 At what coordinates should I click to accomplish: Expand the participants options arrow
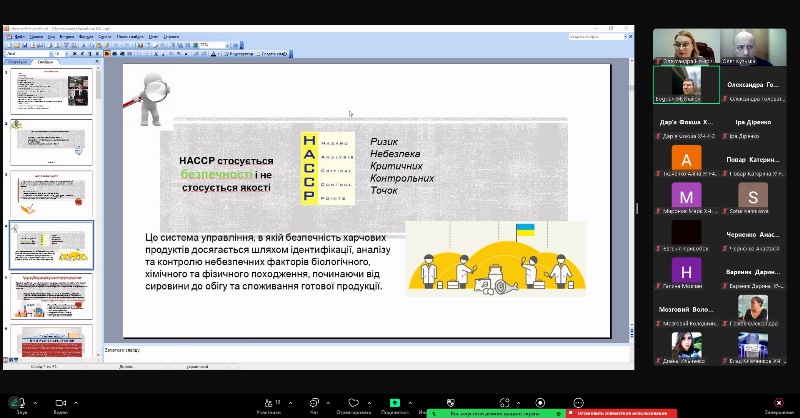click(288, 401)
